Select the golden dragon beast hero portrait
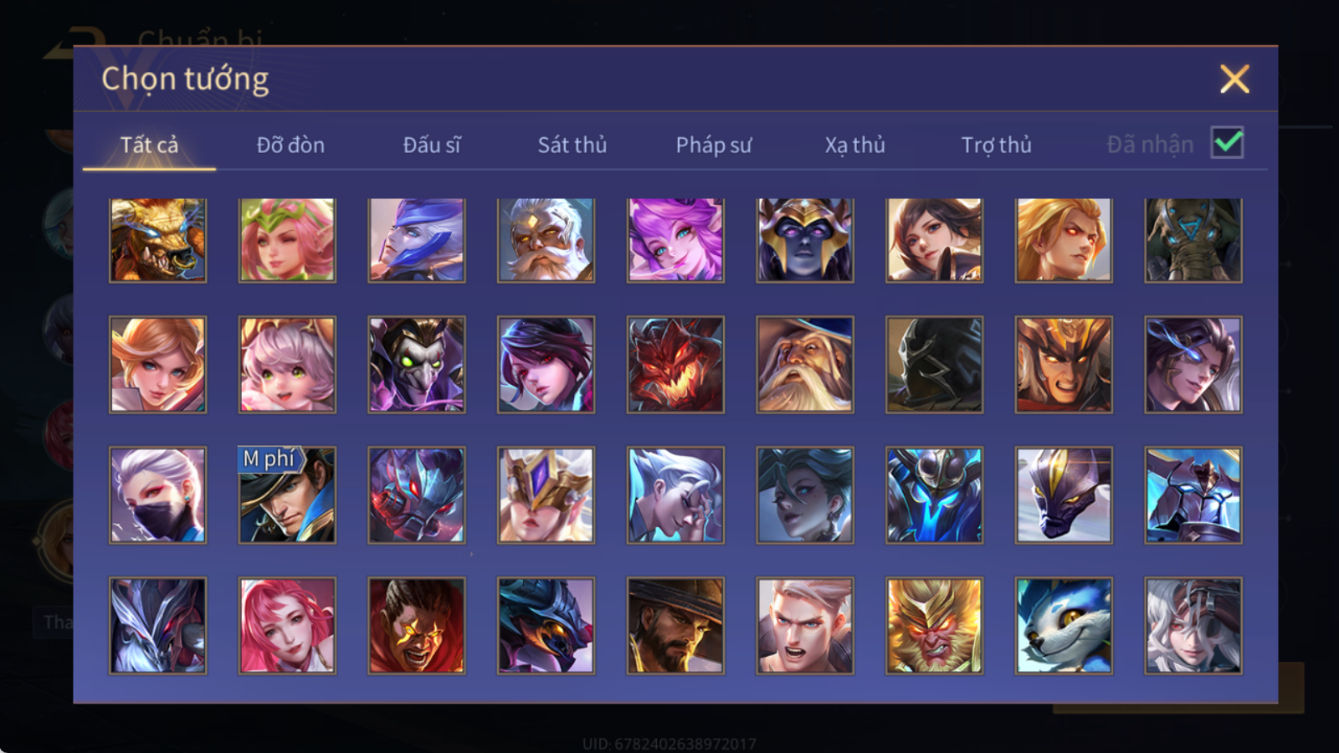1339x753 pixels. pos(158,240)
